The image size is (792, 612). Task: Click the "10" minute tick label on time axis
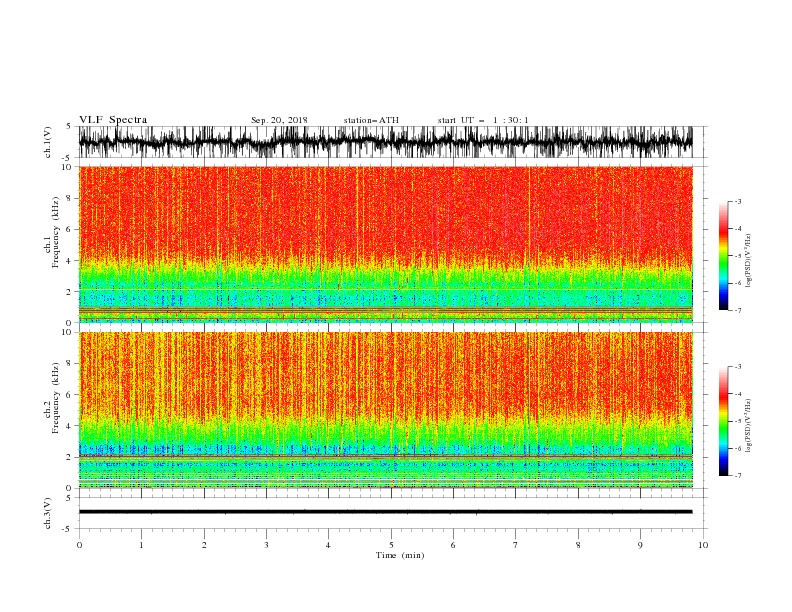coord(703,545)
